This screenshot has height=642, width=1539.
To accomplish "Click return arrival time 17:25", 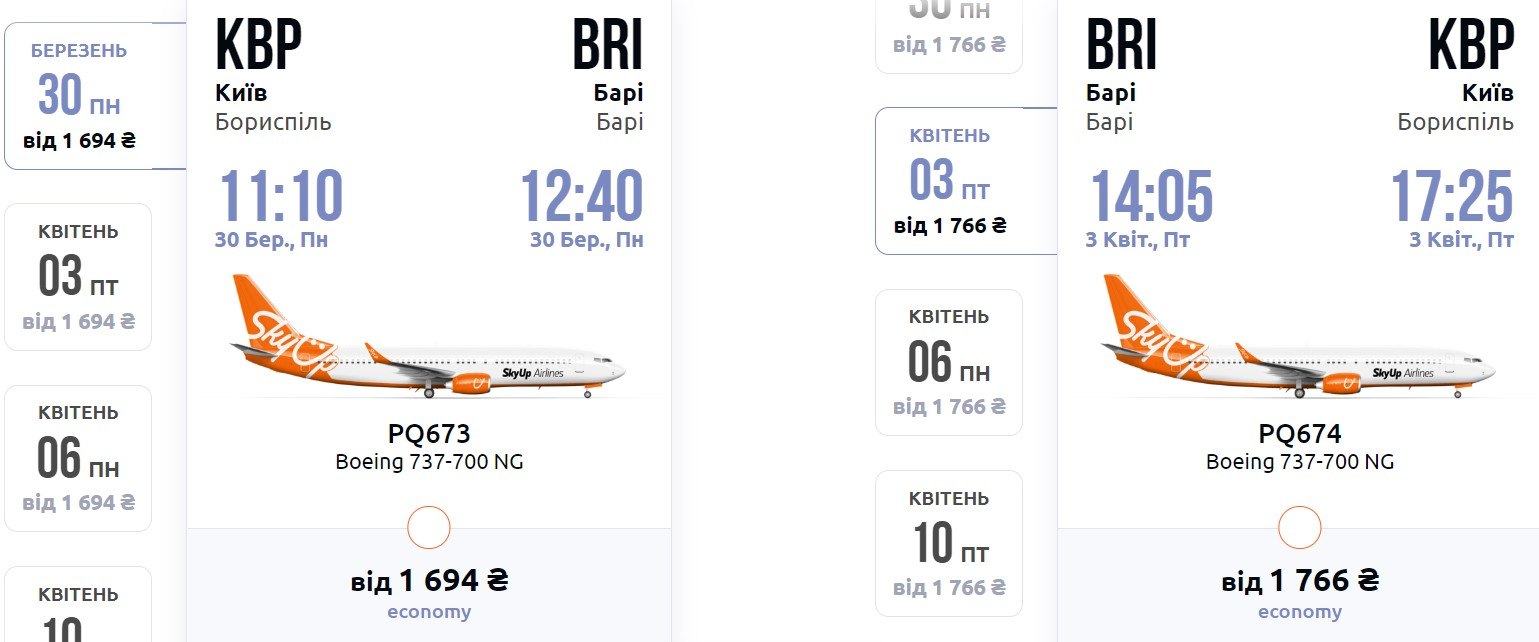I will click(x=1452, y=196).
